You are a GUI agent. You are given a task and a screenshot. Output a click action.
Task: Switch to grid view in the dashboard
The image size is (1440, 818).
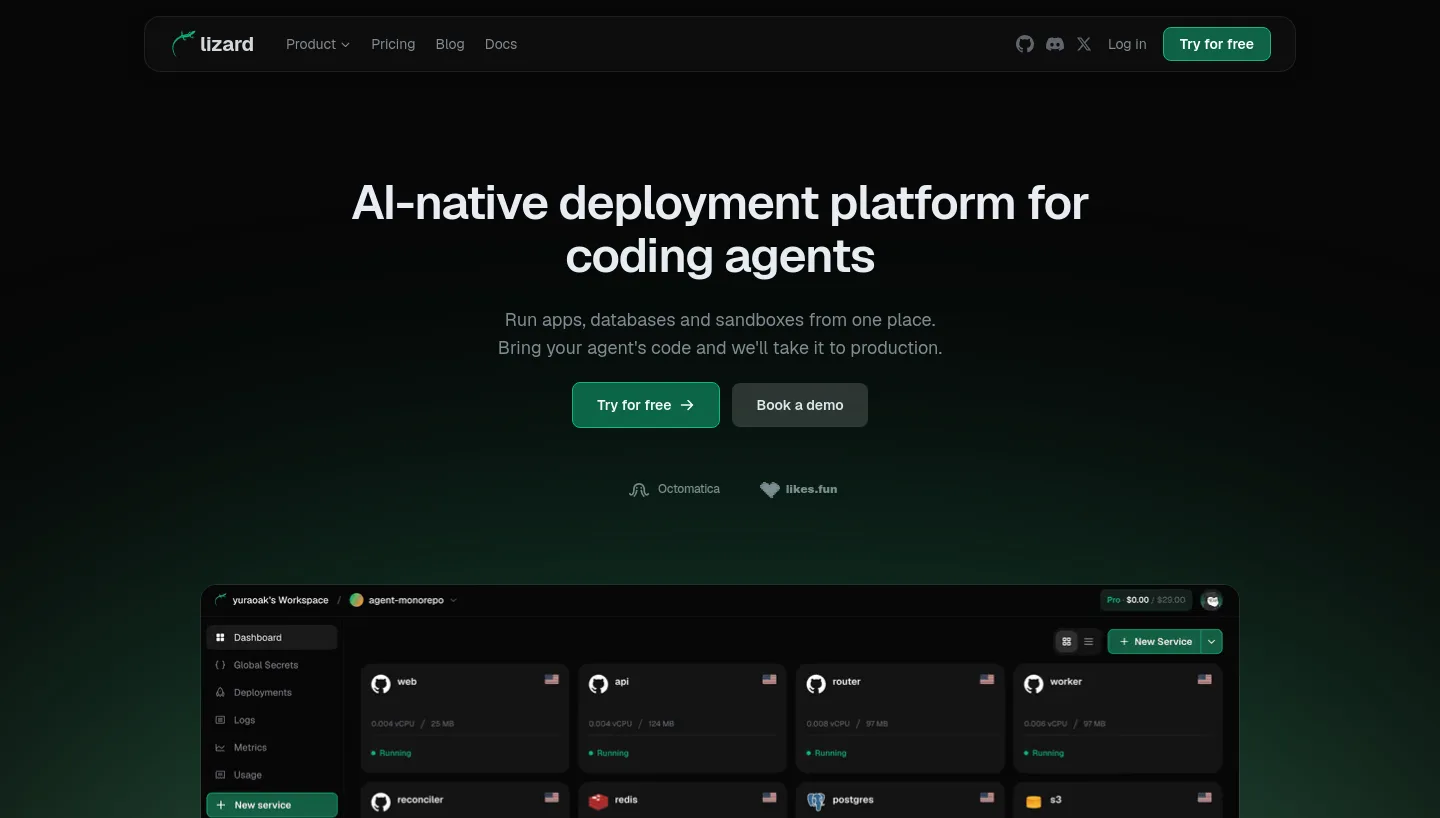coord(1067,642)
